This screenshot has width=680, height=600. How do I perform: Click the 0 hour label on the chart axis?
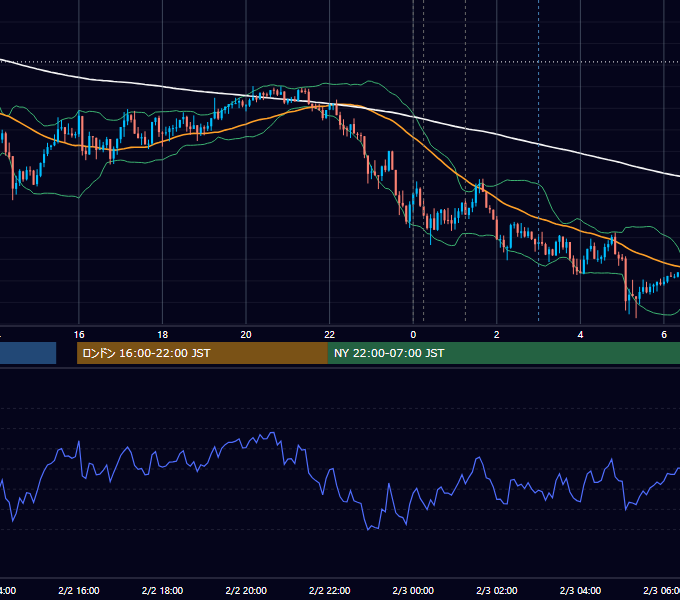coord(413,335)
